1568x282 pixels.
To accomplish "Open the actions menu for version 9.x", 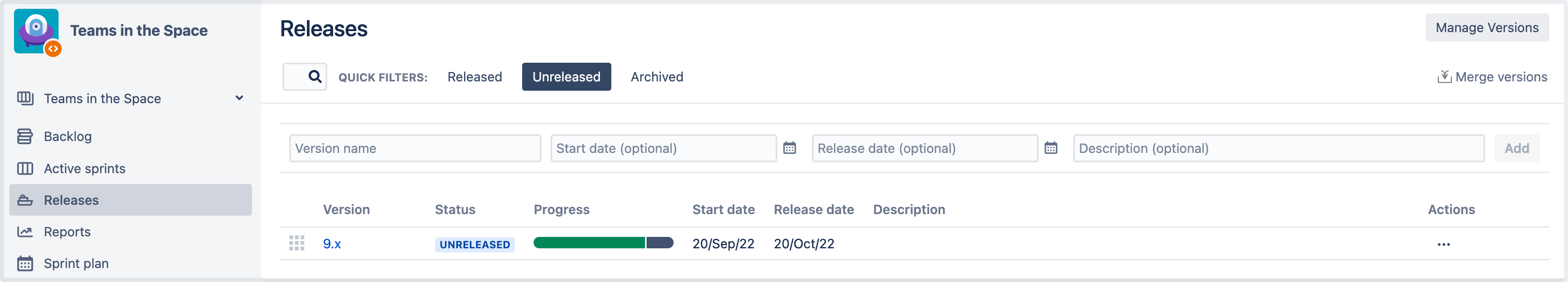I will coord(1443,244).
